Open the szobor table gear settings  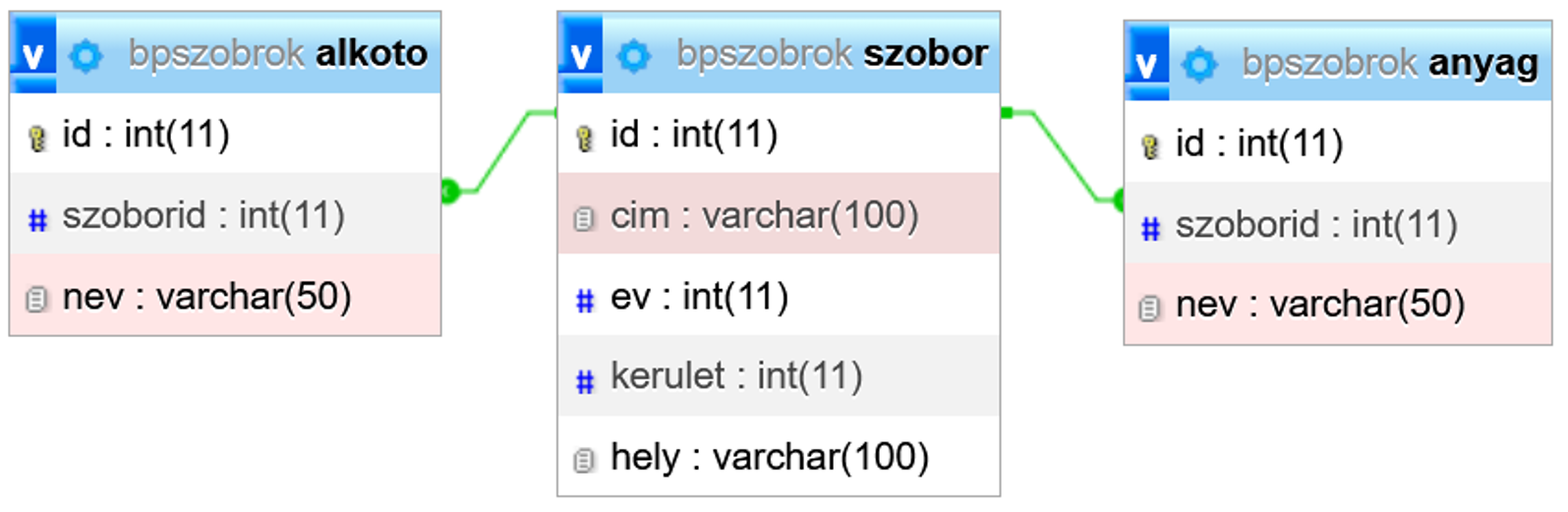633,56
